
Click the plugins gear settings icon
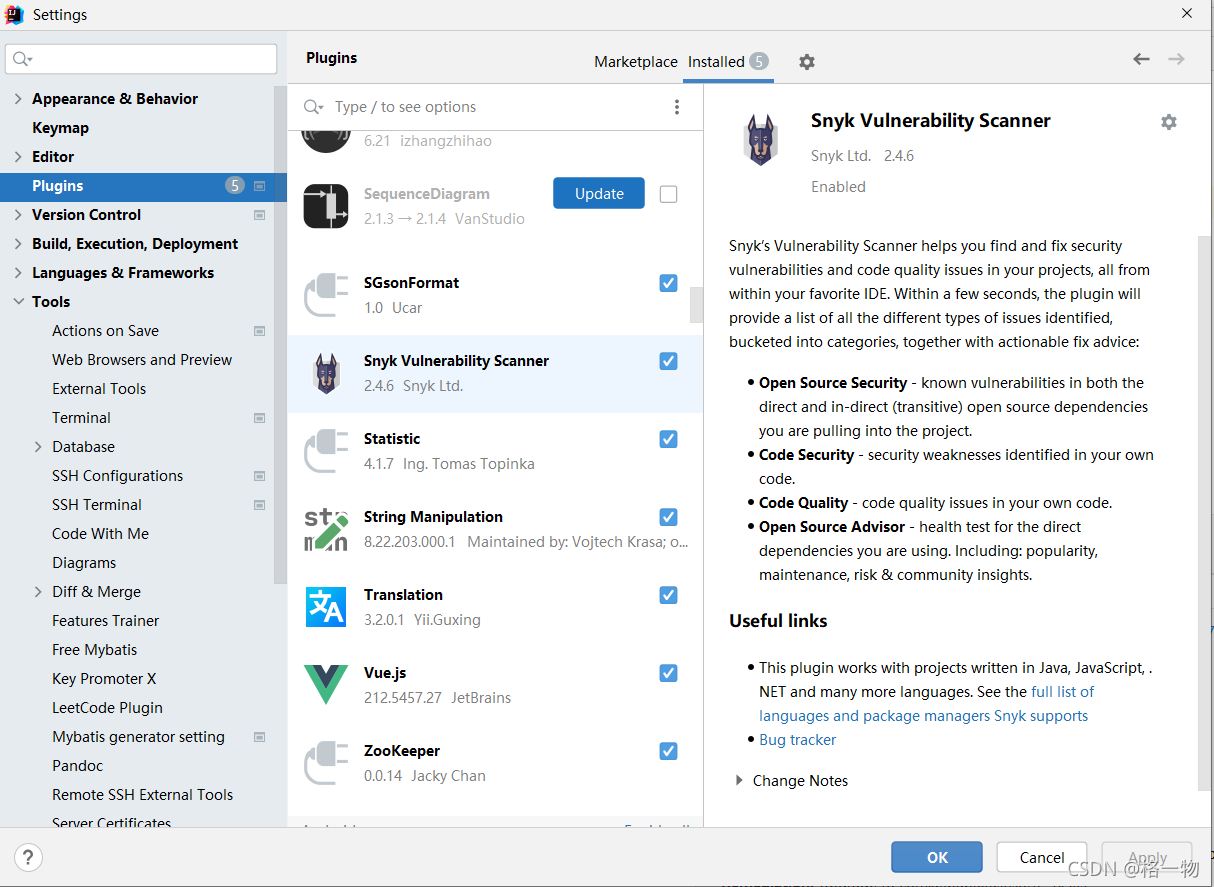click(807, 62)
